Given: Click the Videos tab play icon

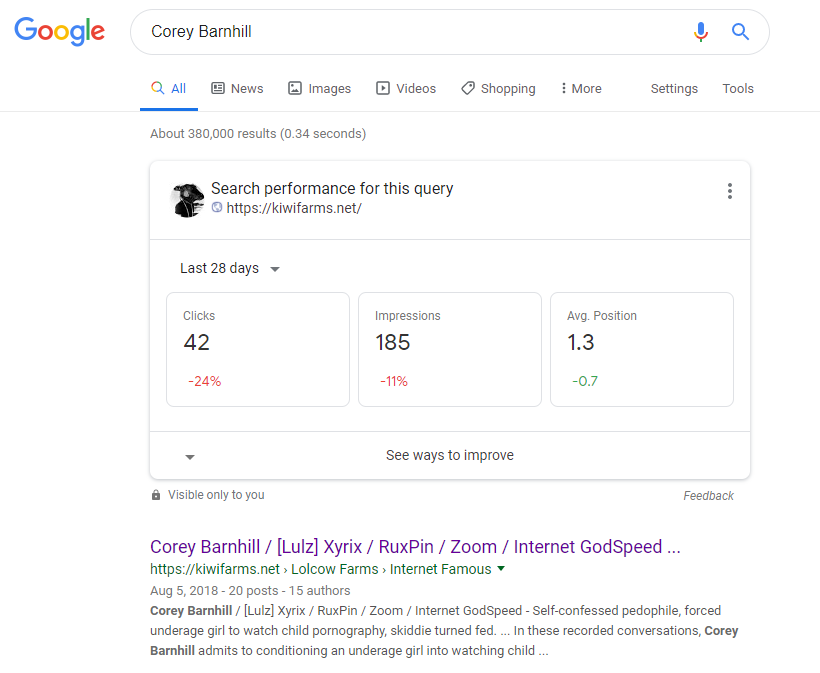Looking at the screenshot, I should pos(383,88).
